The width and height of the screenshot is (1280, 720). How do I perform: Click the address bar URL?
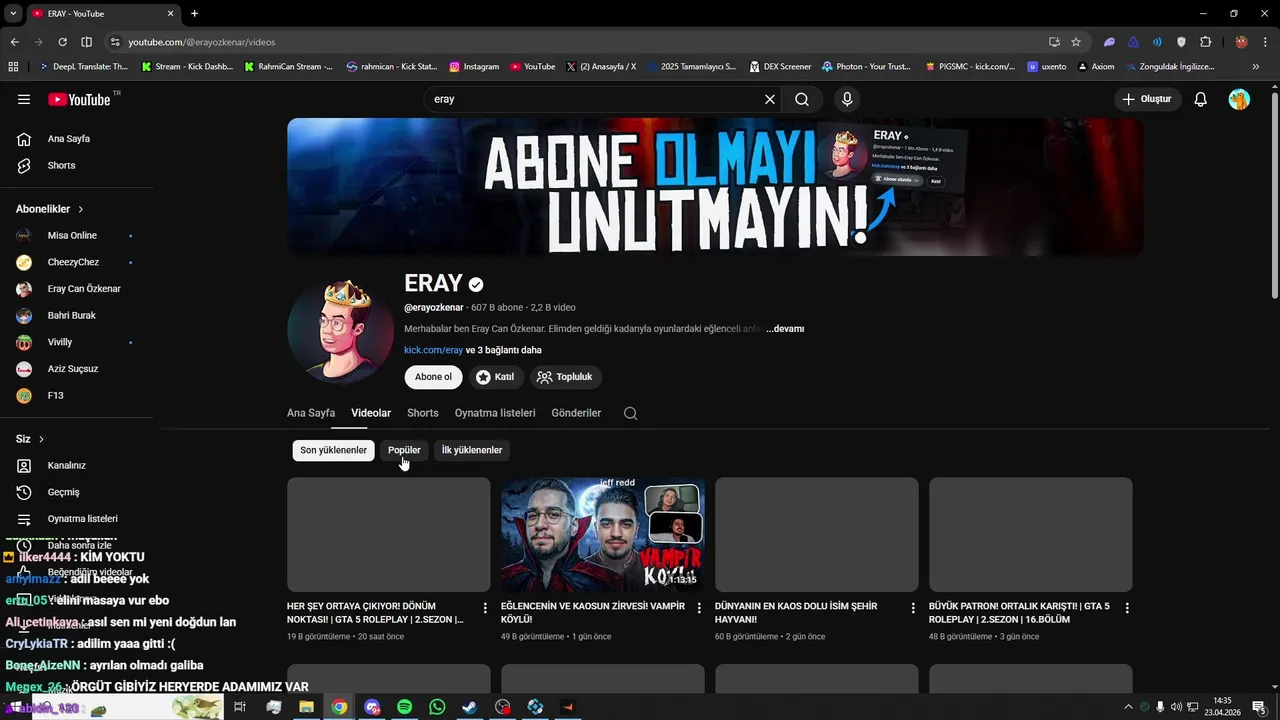click(202, 42)
